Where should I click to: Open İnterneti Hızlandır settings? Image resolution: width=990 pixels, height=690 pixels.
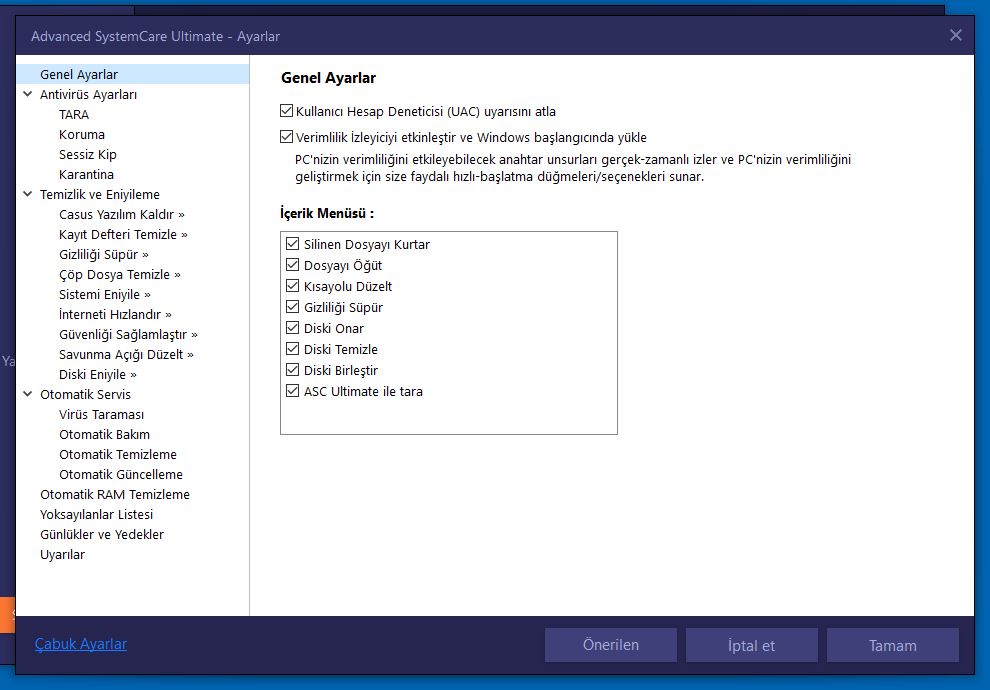[115, 314]
